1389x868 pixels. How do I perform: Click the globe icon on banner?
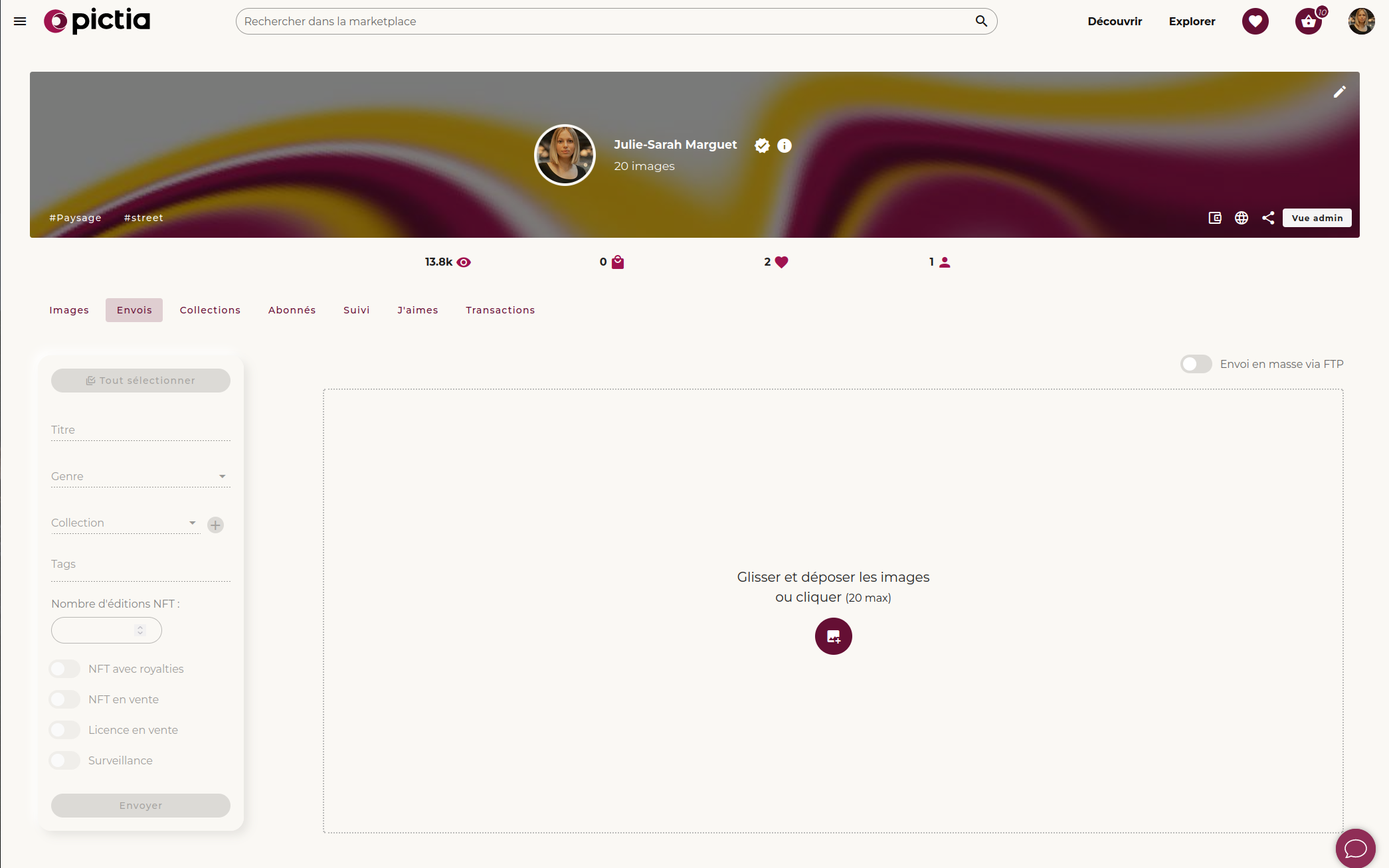1241,218
